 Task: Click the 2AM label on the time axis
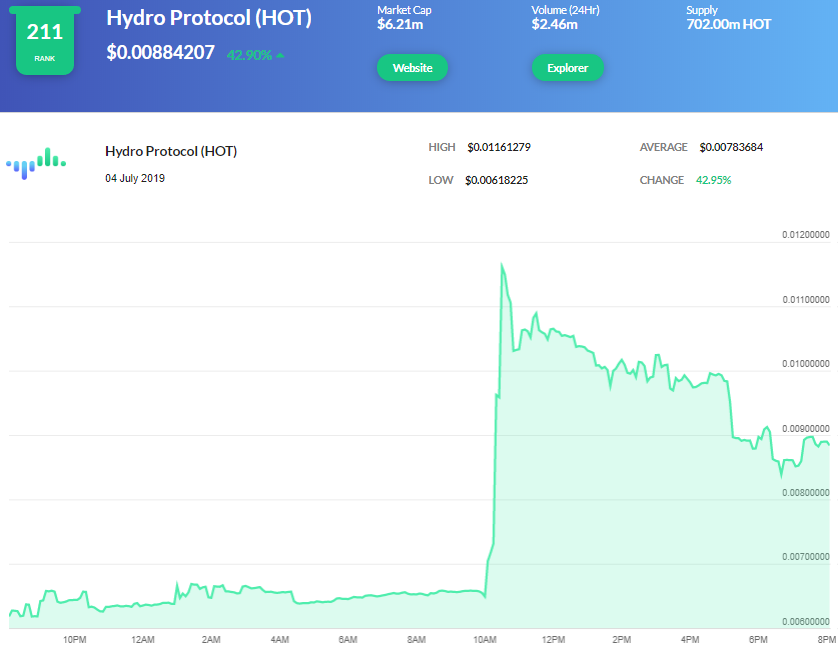(211, 640)
